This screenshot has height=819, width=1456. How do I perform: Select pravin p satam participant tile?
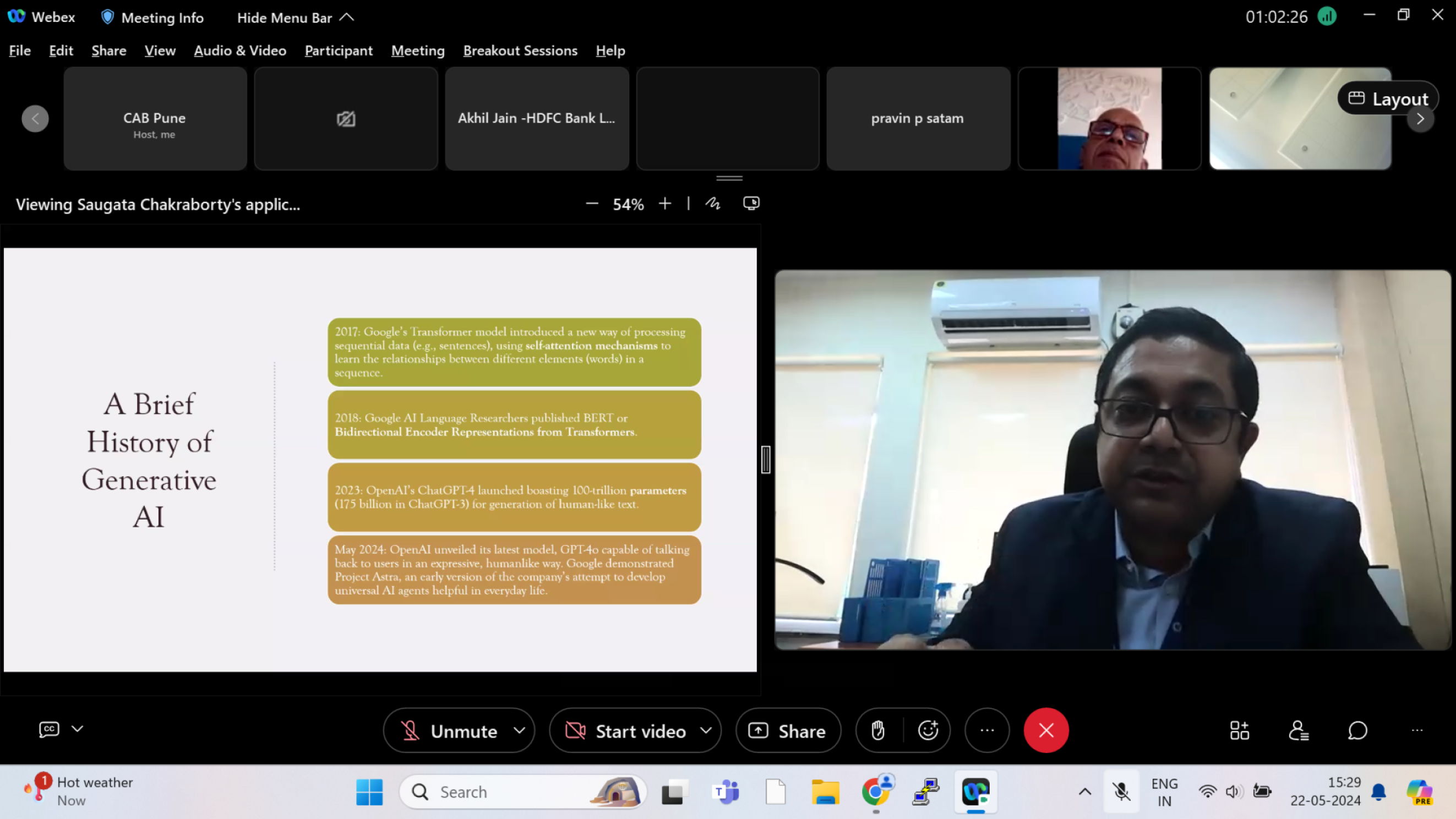click(x=918, y=119)
